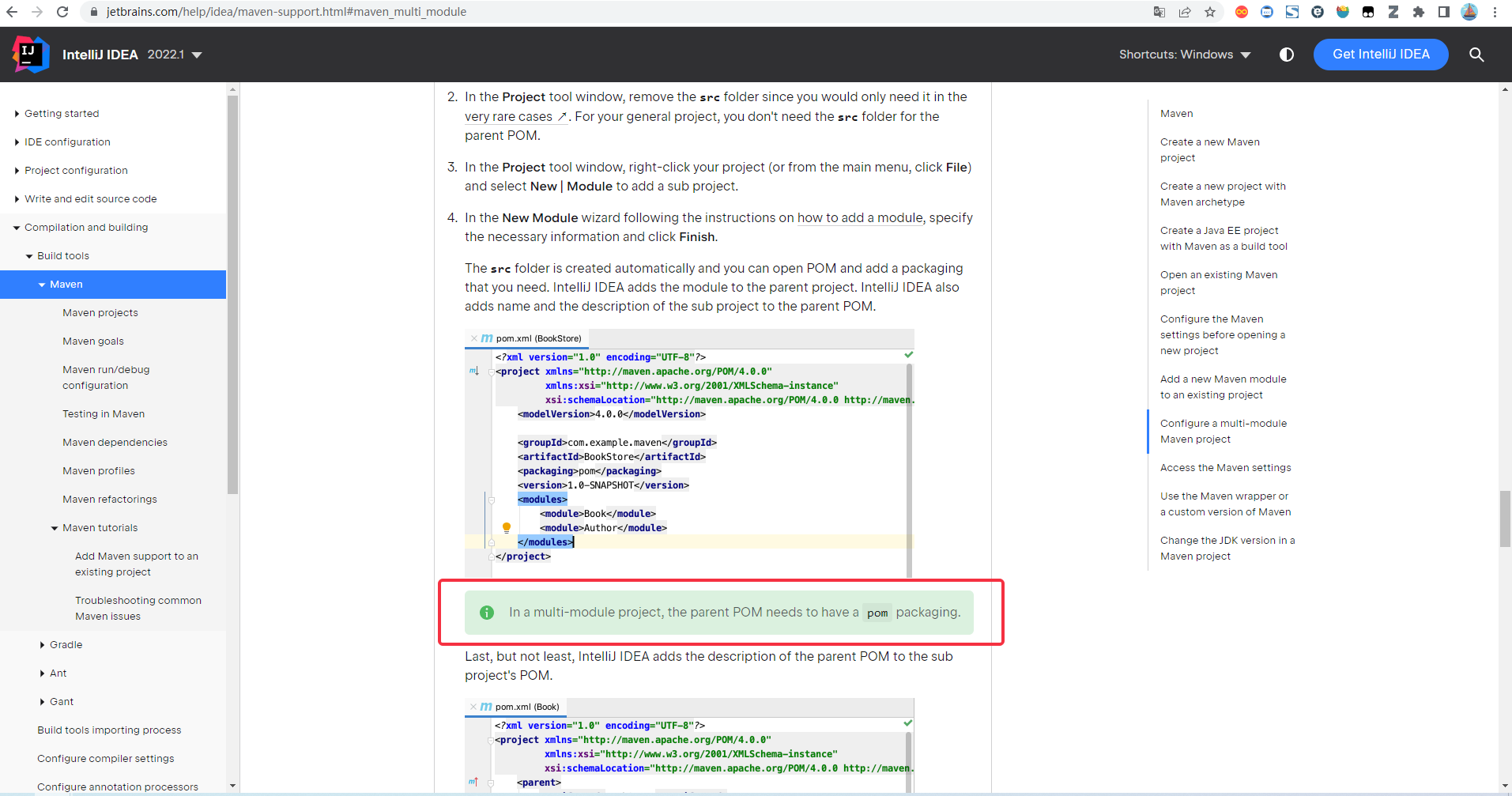Click the light bulb in BookStore pom

pyautogui.click(x=507, y=528)
